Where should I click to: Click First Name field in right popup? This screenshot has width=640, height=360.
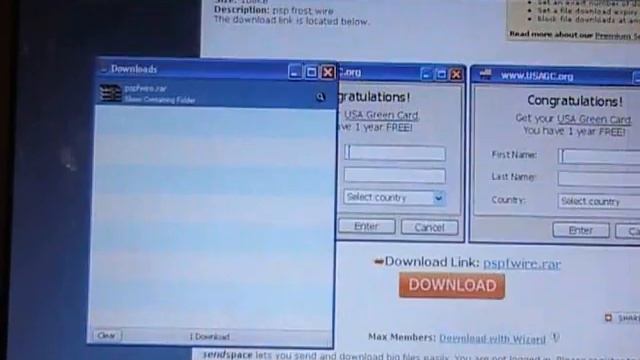pyautogui.click(x=599, y=156)
